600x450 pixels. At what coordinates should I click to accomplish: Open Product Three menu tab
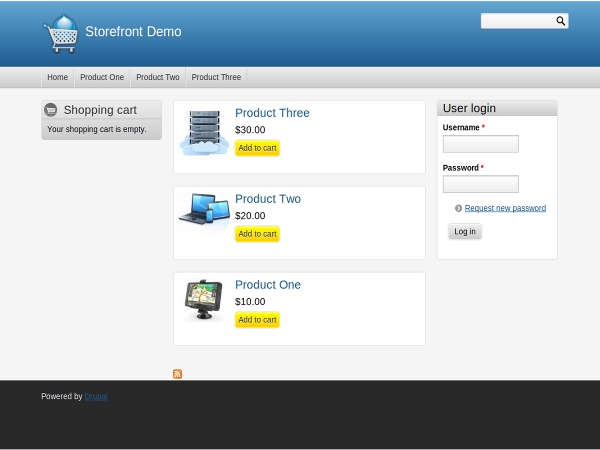pyautogui.click(x=216, y=77)
